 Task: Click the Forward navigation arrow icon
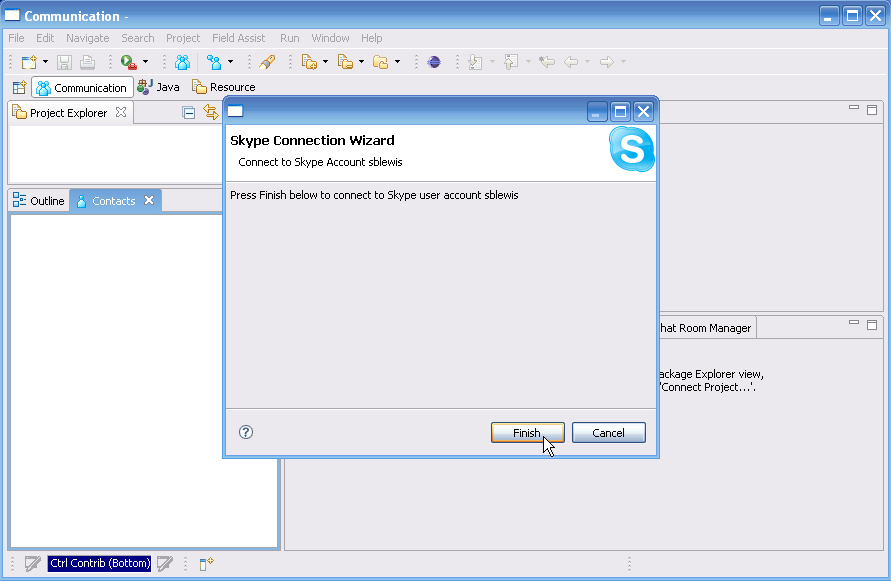pos(607,62)
